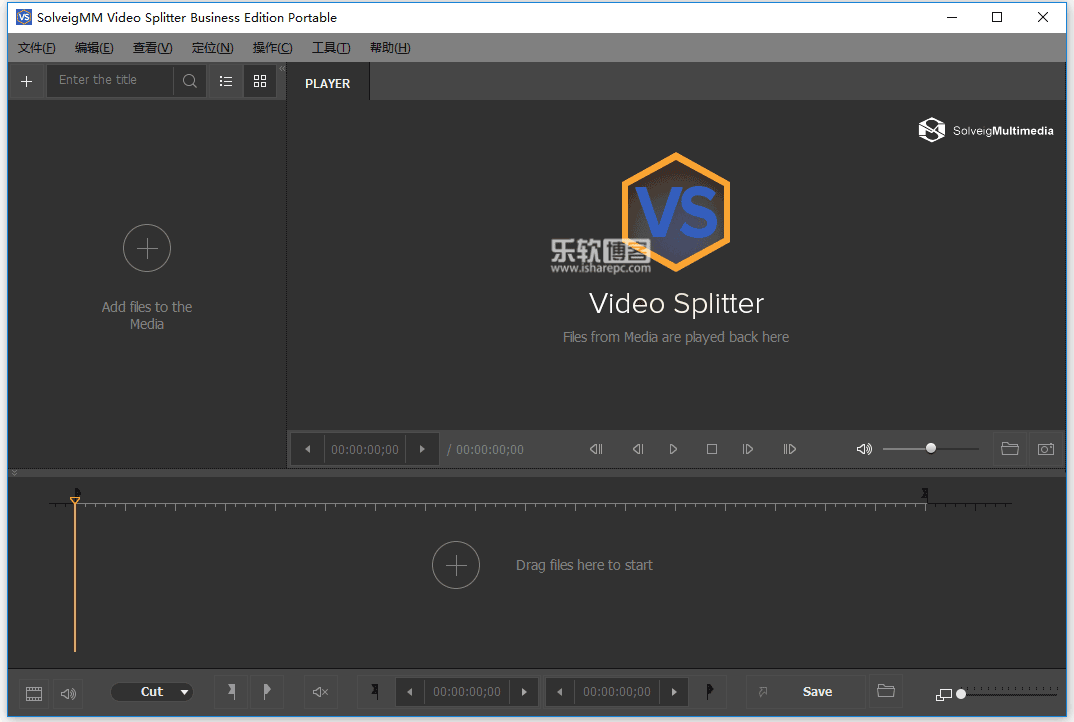Collapse the timeline panel with the chevron
1074x722 pixels.
(x=14, y=473)
